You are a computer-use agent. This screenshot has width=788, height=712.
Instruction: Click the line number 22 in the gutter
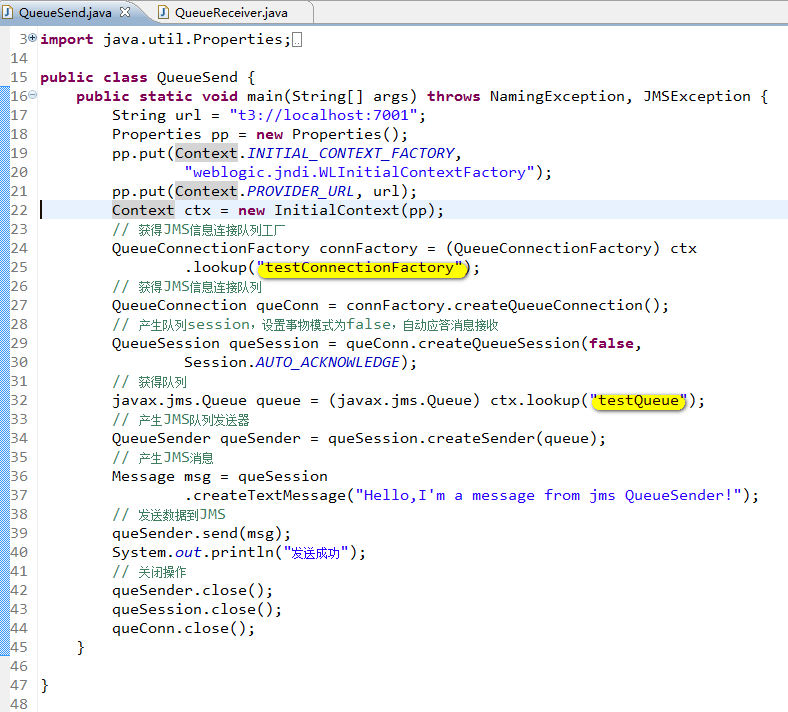(x=19, y=210)
